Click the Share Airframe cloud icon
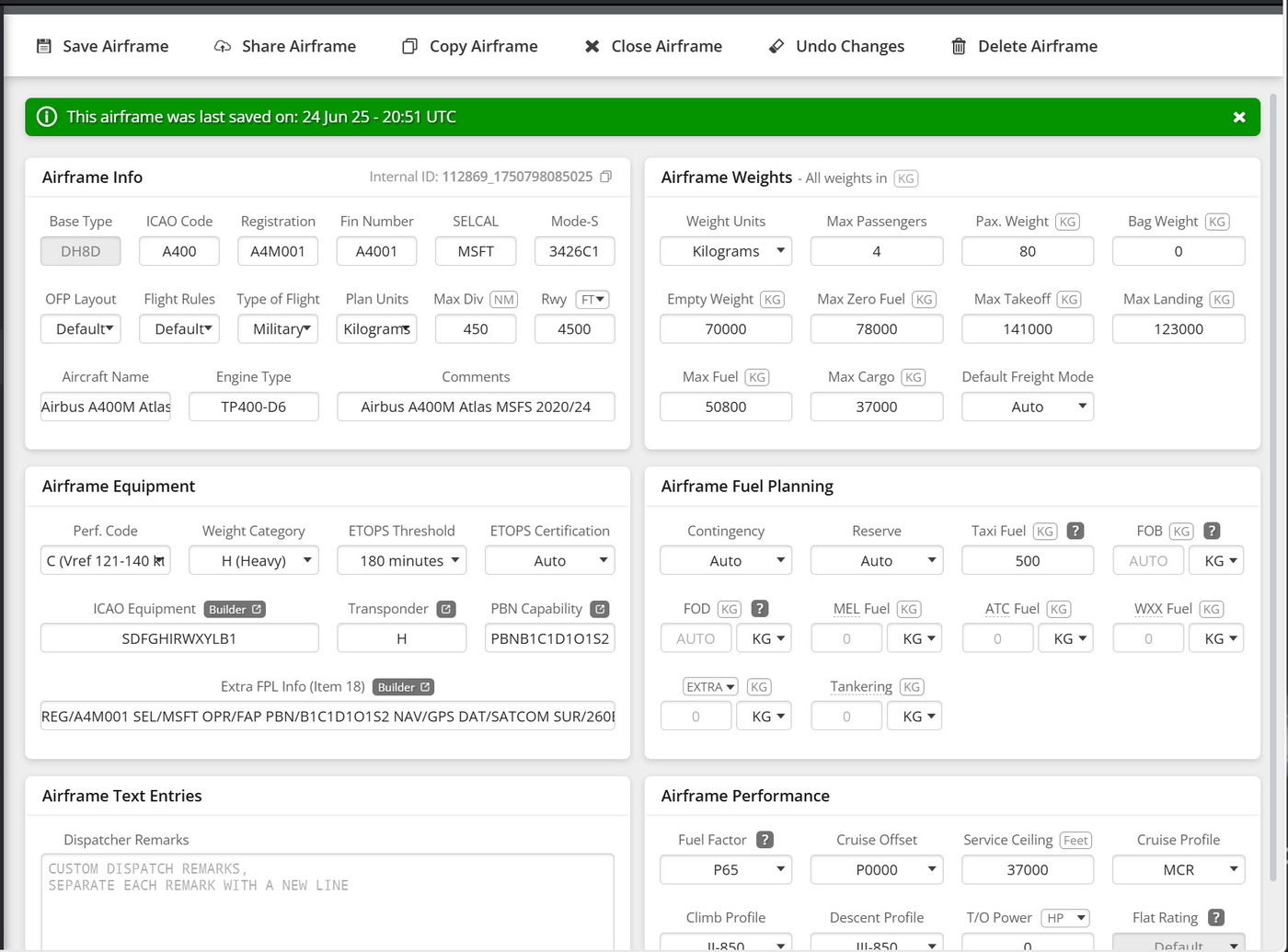Image resolution: width=1288 pixels, height=952 pixels. tap(223, 46)
